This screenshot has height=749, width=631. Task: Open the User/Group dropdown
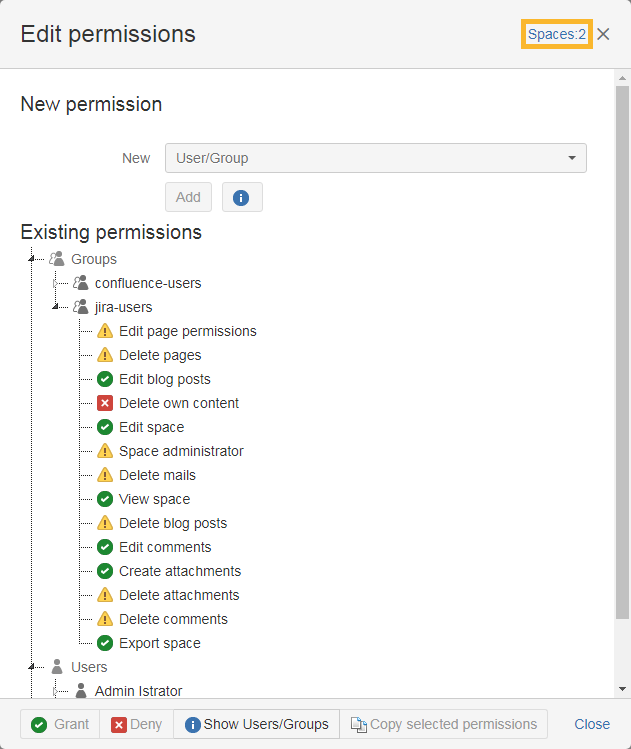[x=375, y=158]
